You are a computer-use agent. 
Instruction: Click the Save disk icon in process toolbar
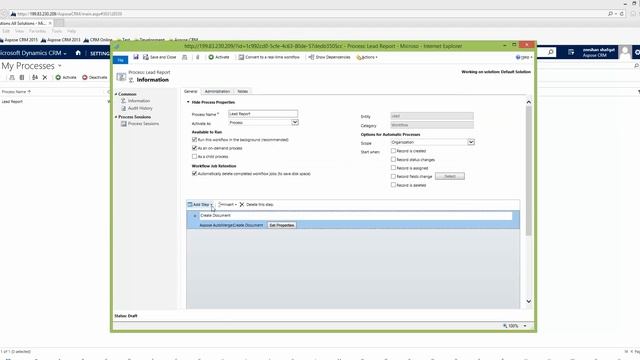[x=136, y=57]
